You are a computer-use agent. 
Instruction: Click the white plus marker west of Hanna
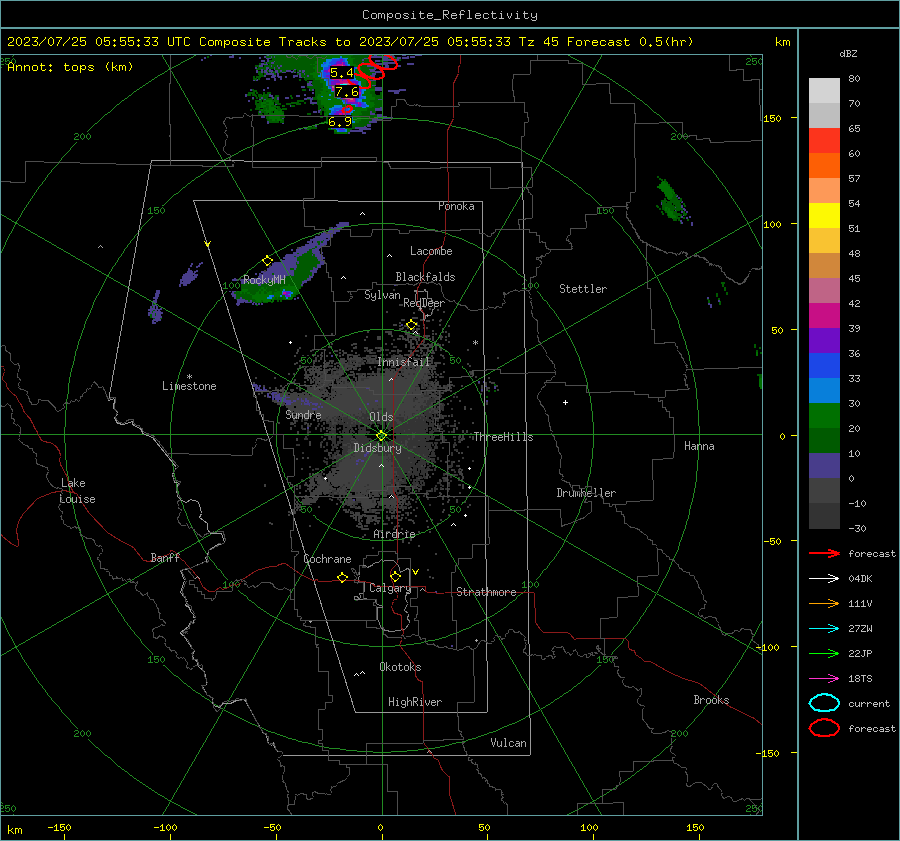click(x=565, y=402)
